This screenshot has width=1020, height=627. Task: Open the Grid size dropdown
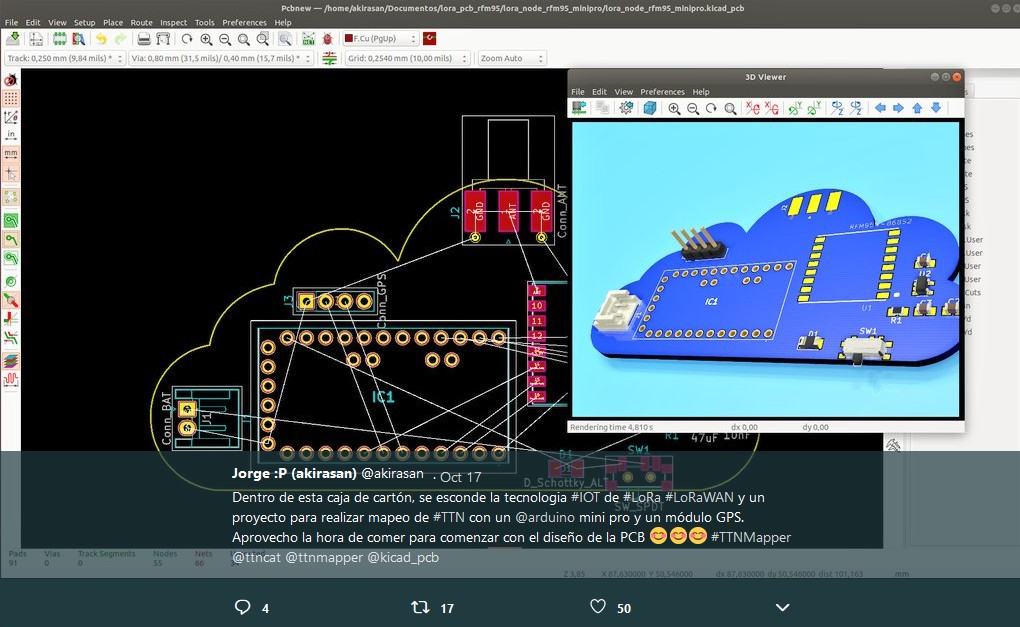pos(410,58)
